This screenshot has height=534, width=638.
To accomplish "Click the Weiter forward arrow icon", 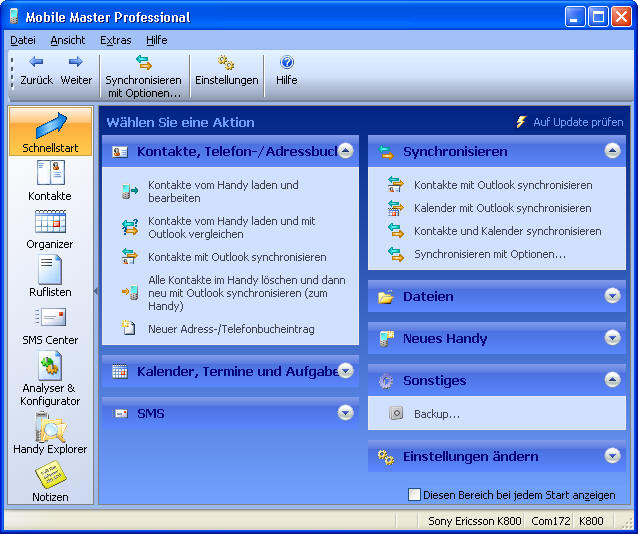I will click(76, 62).
